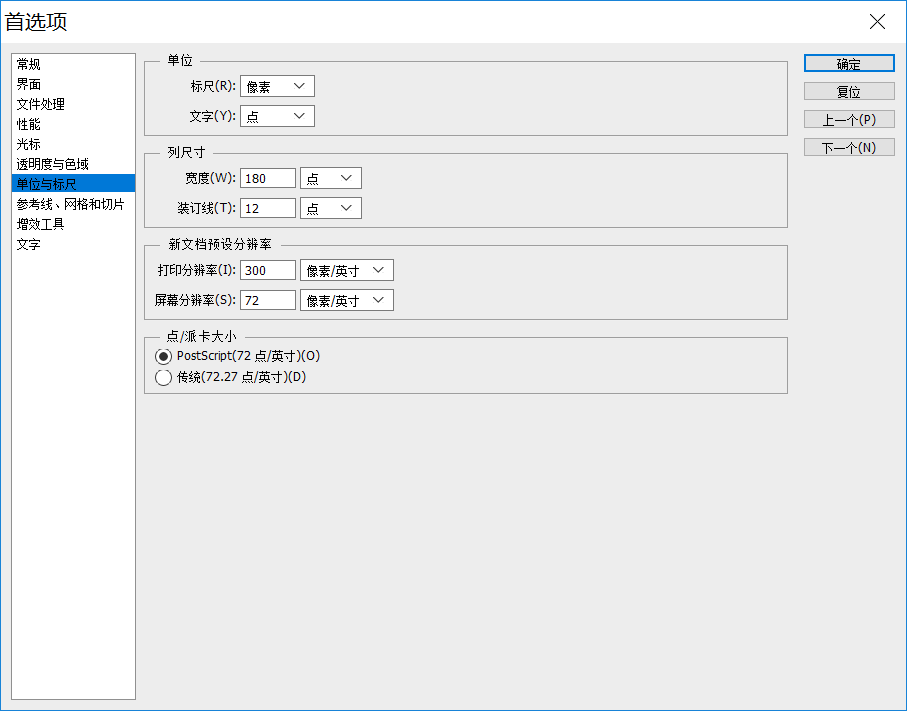This screenshot has height=711, width=907.
Task: Open the 打印分辨率 unit dropdown
Action: pos(346,270)
